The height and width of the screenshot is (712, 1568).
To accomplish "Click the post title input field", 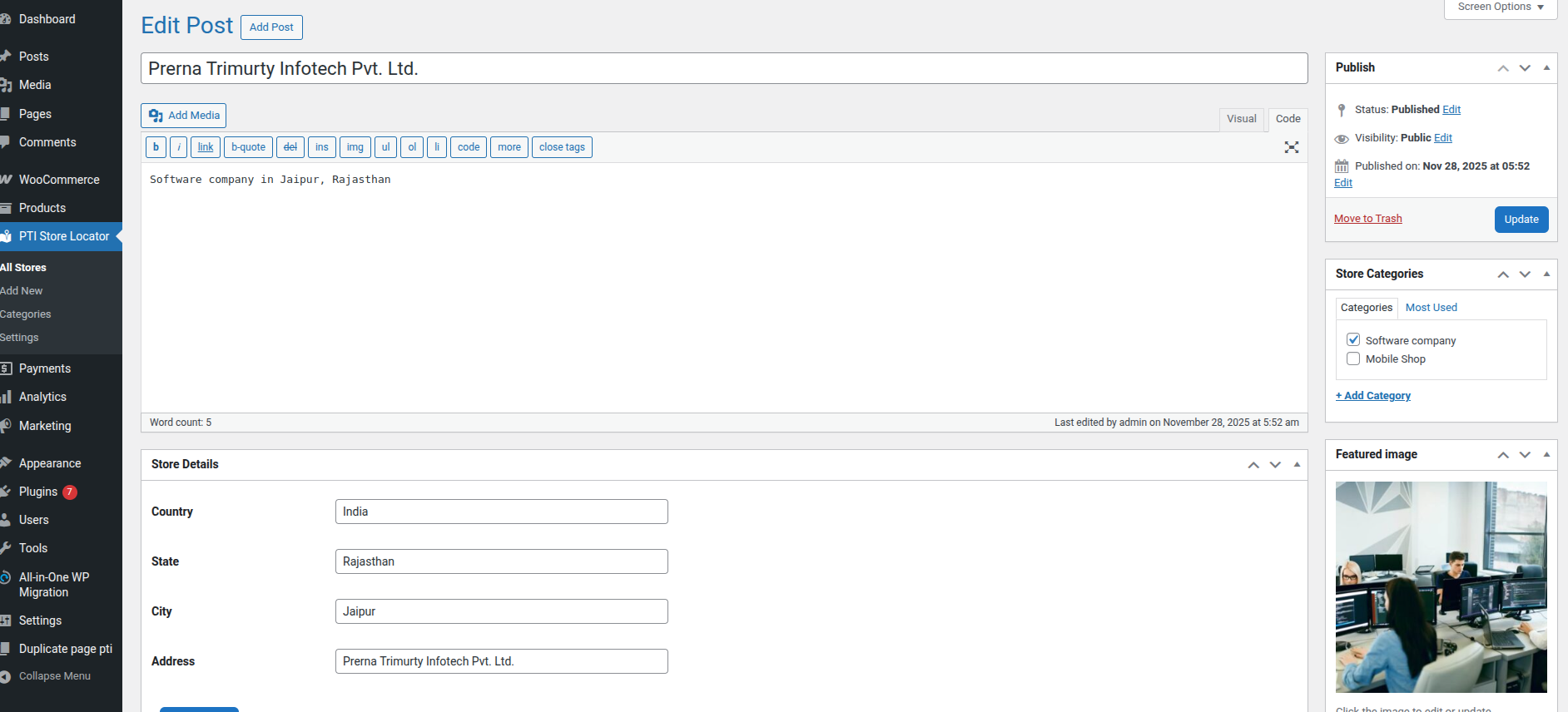I will [724, 68].
